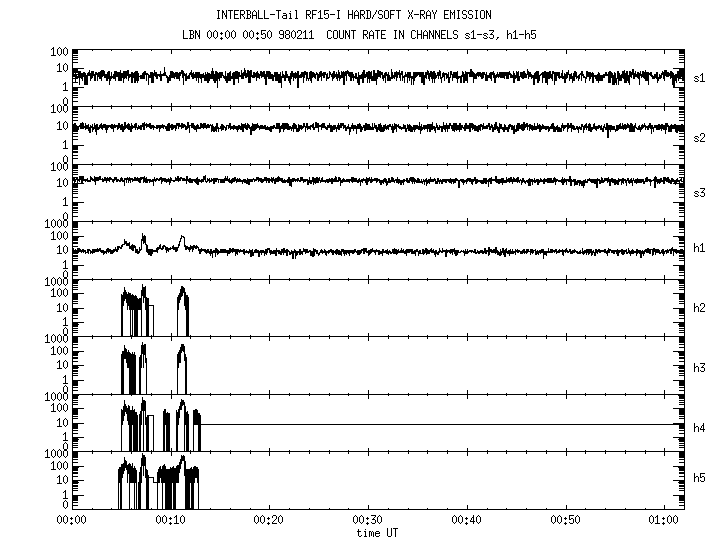The height and width of the screenshot is (550, 720).
Task: Select the 00:20 time axis tick label
Action: 269,521
